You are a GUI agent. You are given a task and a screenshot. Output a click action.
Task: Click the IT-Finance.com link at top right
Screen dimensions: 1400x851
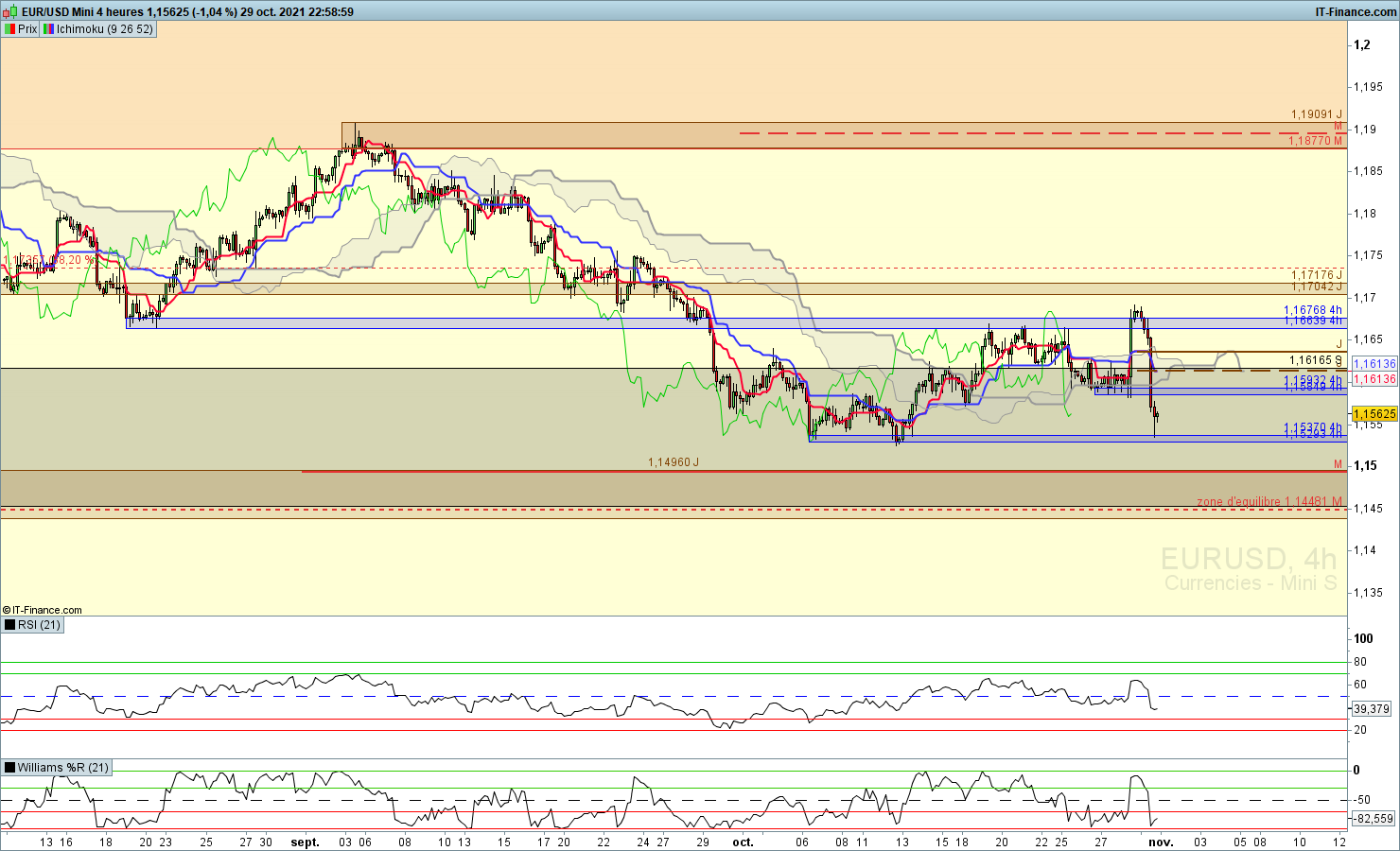[1356, 11]
